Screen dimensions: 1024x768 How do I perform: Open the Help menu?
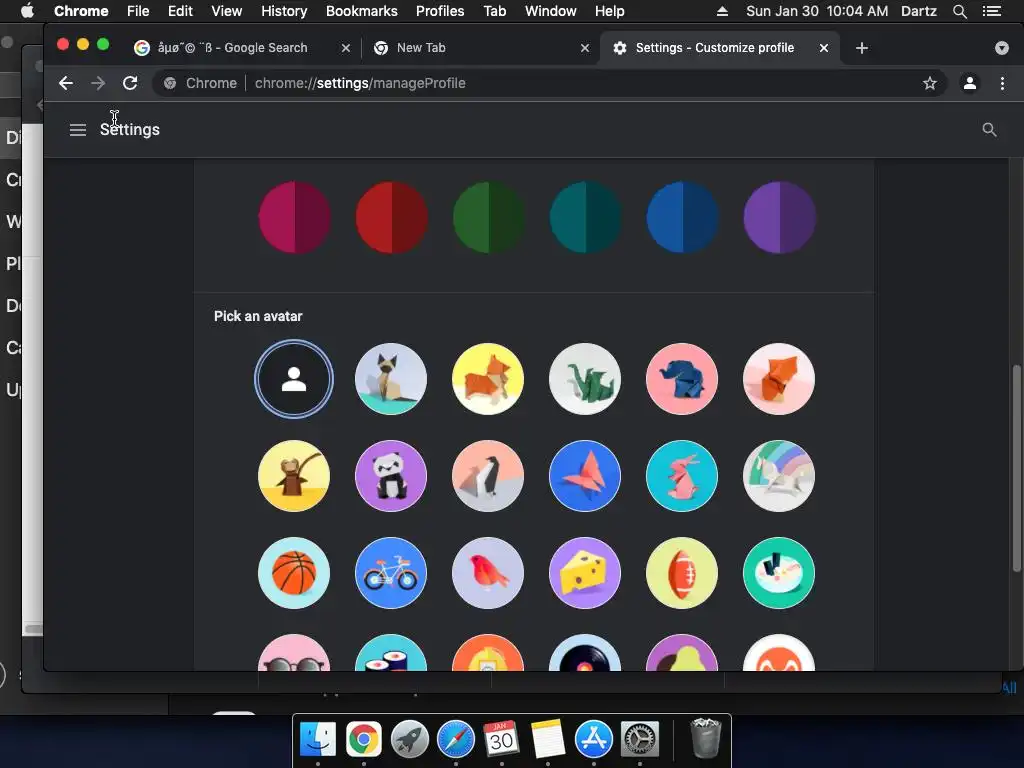pos(609,11)
